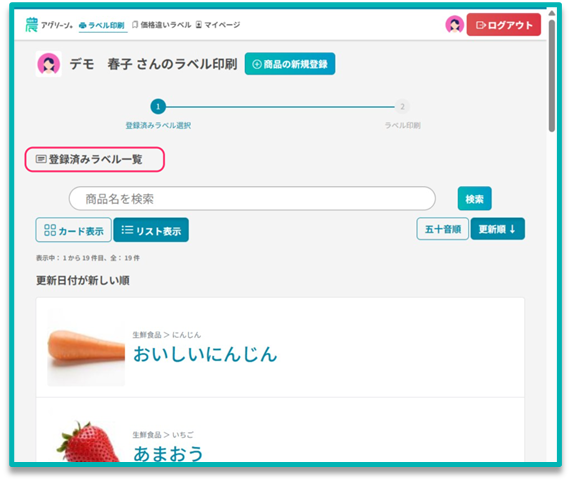Viewport: 571px width, 482px height.
Task: Click the carrot product thumbnail
Action: [86, 348]
